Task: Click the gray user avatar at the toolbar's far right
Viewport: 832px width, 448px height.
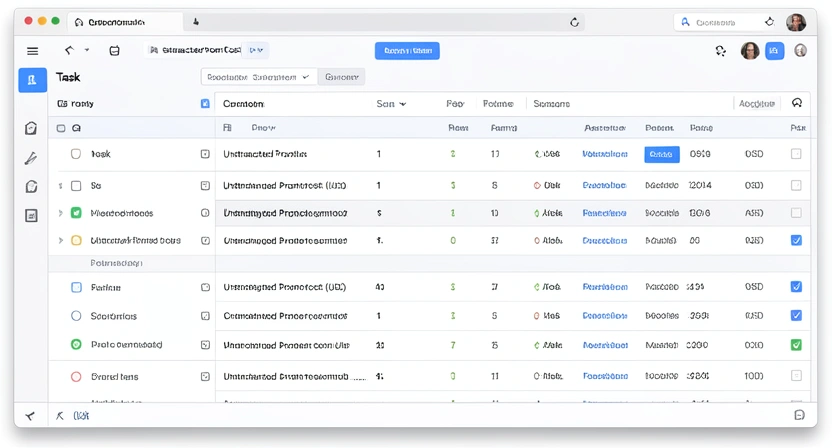Action: coord(800,50)
